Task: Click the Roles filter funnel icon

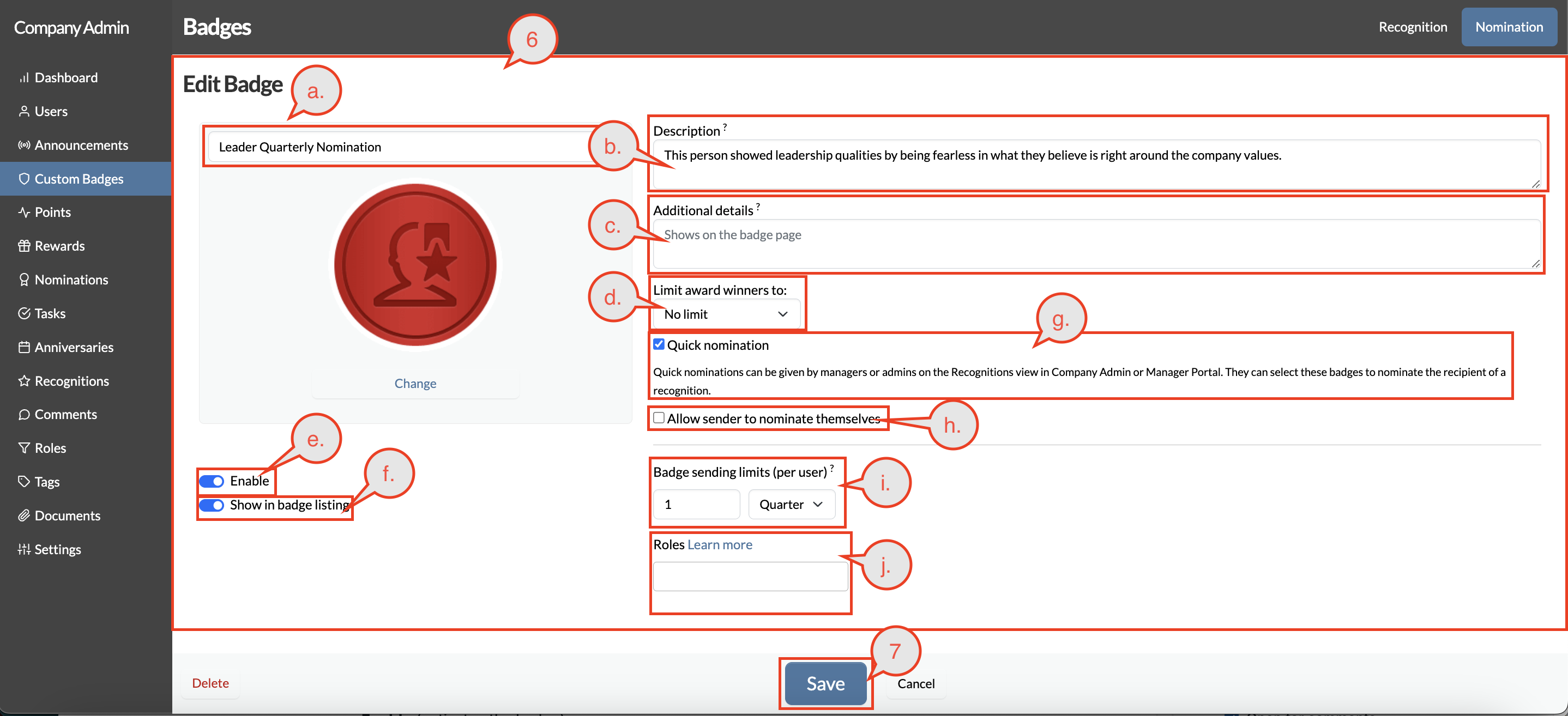Action: pyautogui.click(x=25, y=448)
